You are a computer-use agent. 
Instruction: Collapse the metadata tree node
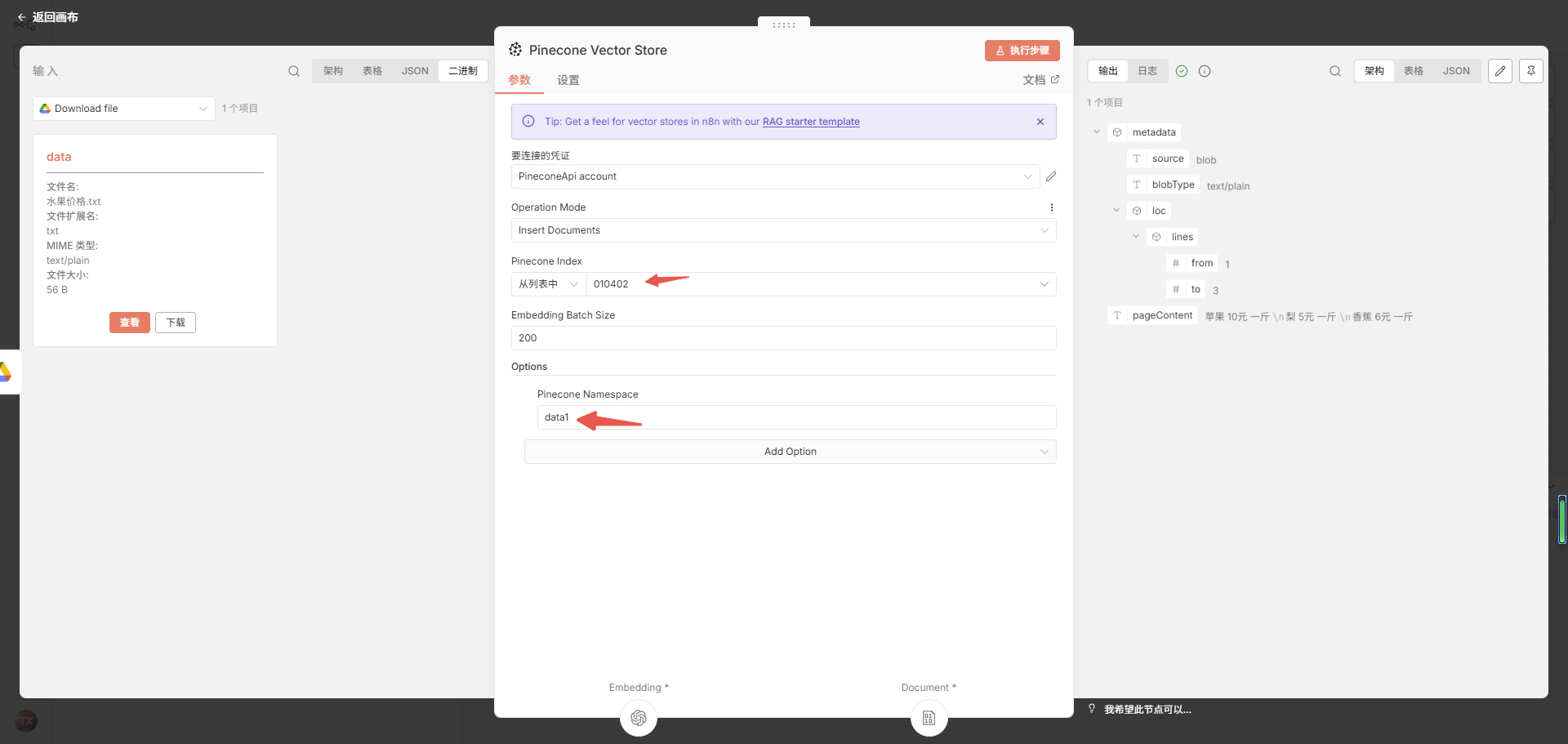(x=1097, y=131)
